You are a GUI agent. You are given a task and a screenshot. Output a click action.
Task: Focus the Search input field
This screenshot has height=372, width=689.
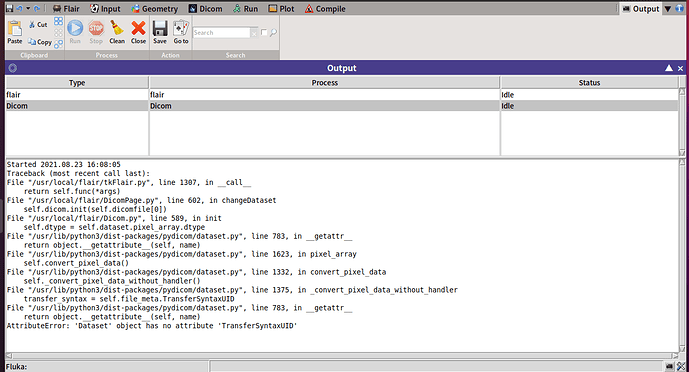point(221,33)
